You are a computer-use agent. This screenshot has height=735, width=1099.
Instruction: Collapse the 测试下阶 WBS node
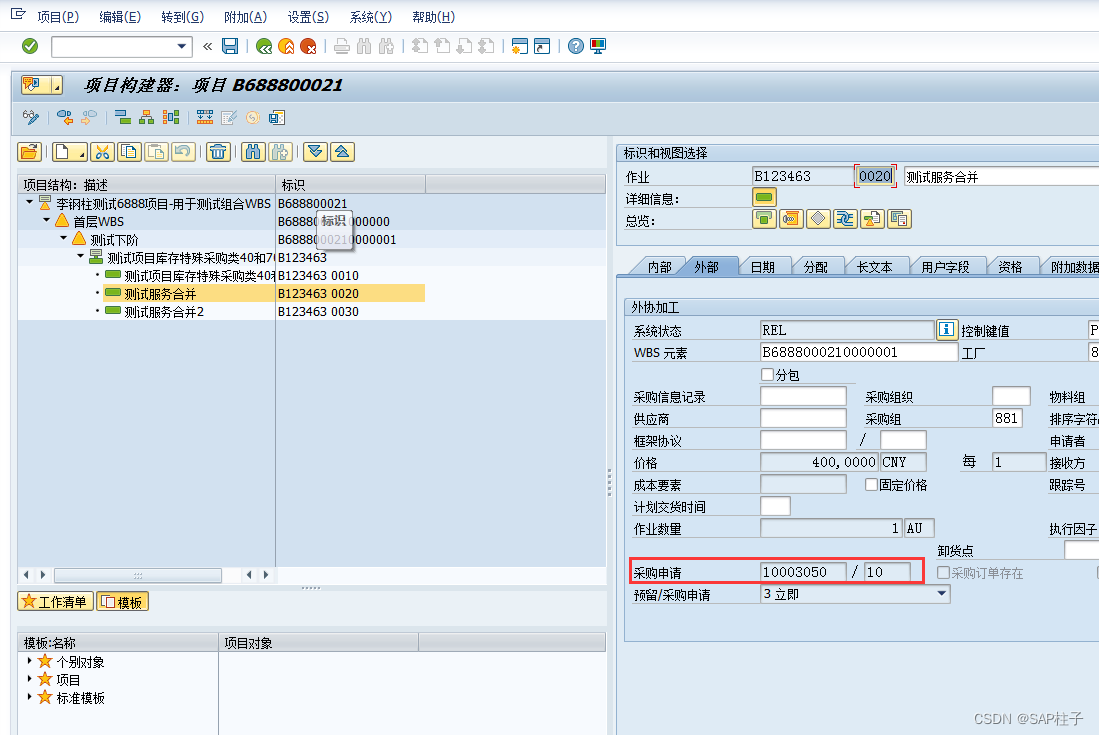pos(63,238)
